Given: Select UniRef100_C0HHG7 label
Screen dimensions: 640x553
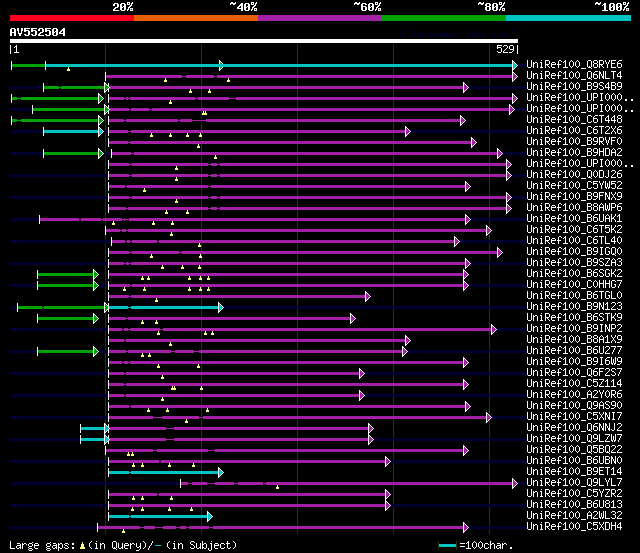Looking at the screenshot, I should pos(574,285).
